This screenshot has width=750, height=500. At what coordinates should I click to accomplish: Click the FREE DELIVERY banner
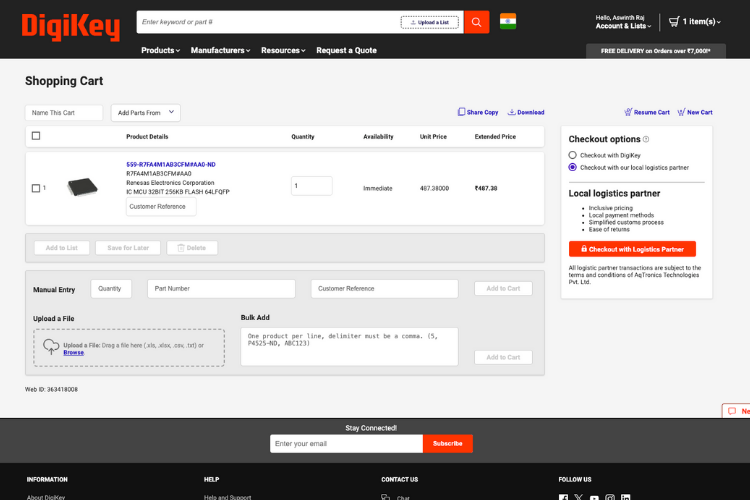[x=656, y=51]
